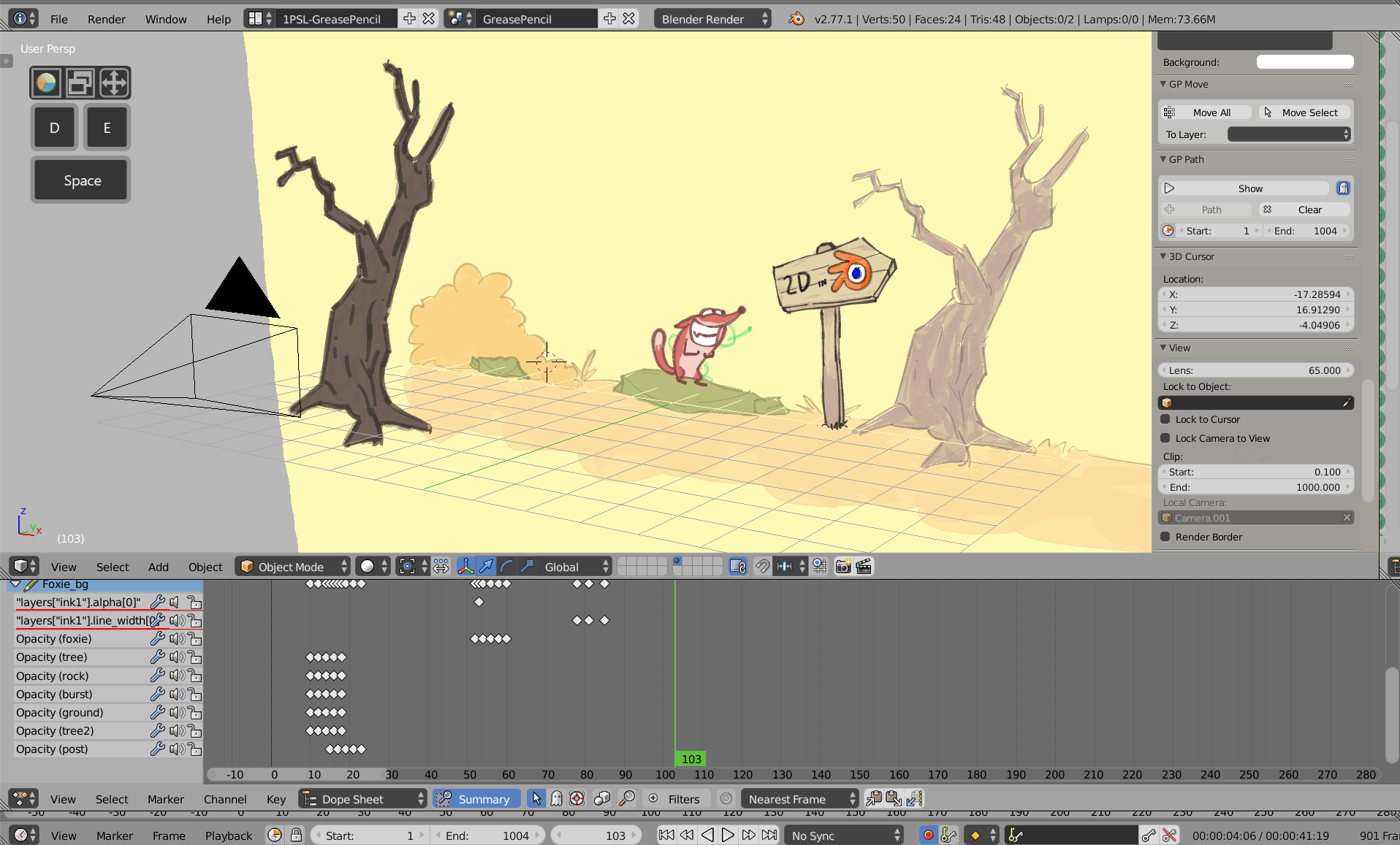Open the Render menu
This screenshot has height=845, width=1400.
[x=107, y=19]
